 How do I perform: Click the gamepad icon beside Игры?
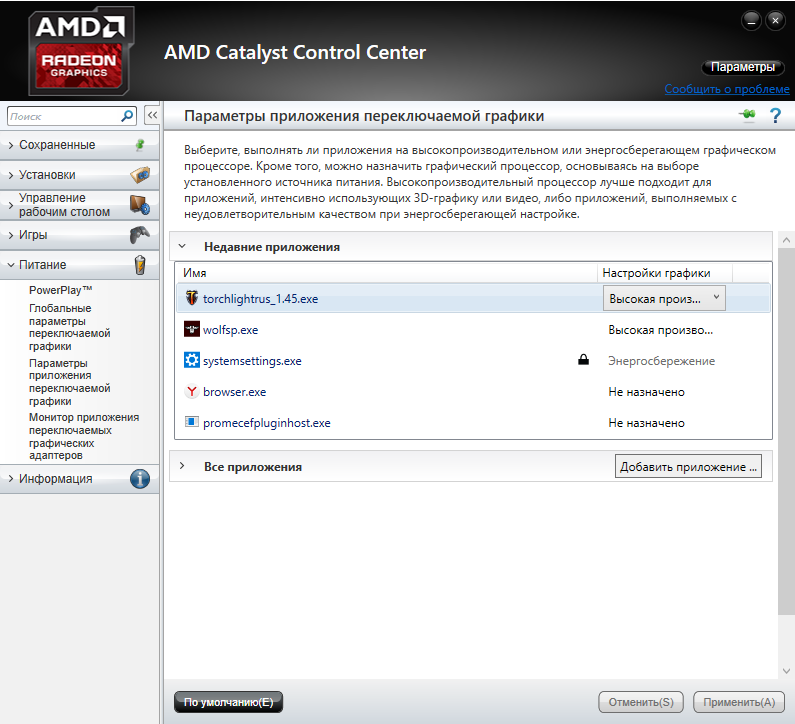[140, 235]
